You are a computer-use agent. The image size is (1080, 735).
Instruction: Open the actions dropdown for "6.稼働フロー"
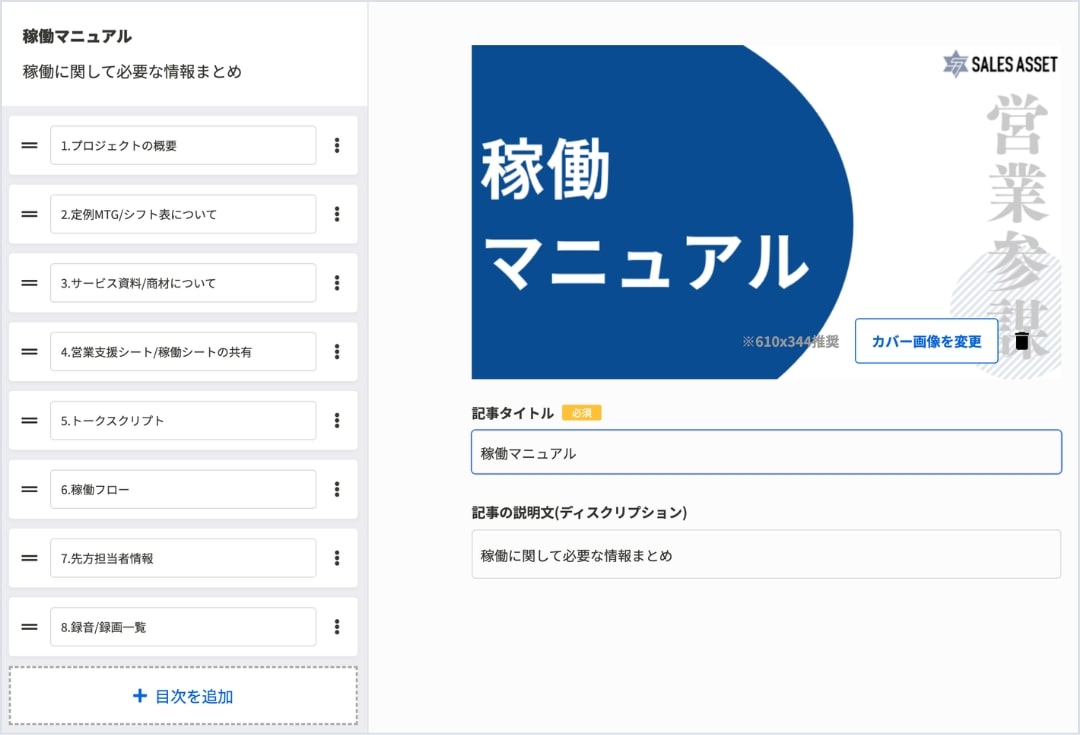338,489
